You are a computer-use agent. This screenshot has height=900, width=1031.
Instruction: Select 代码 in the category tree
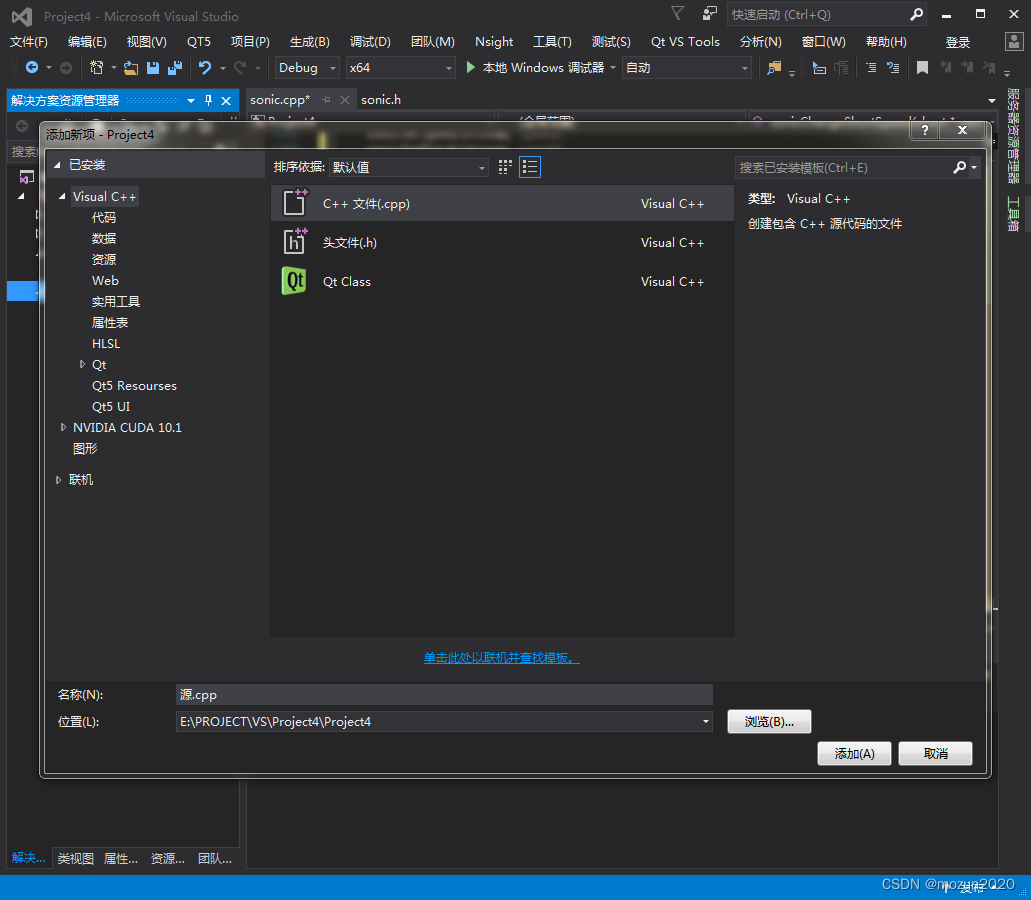click(104, 218)
